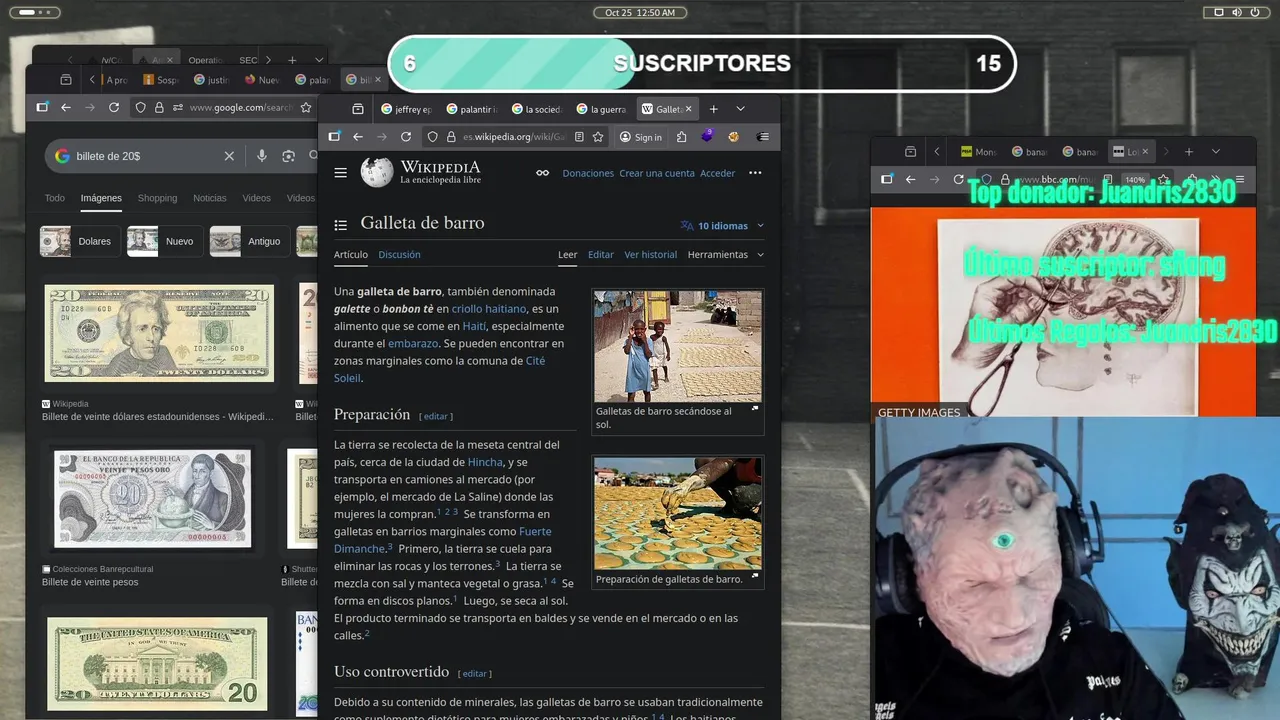The height and width of the screenshot is (720, 1280).
Task: Click the Donaciones link
Action: point(588,173)
